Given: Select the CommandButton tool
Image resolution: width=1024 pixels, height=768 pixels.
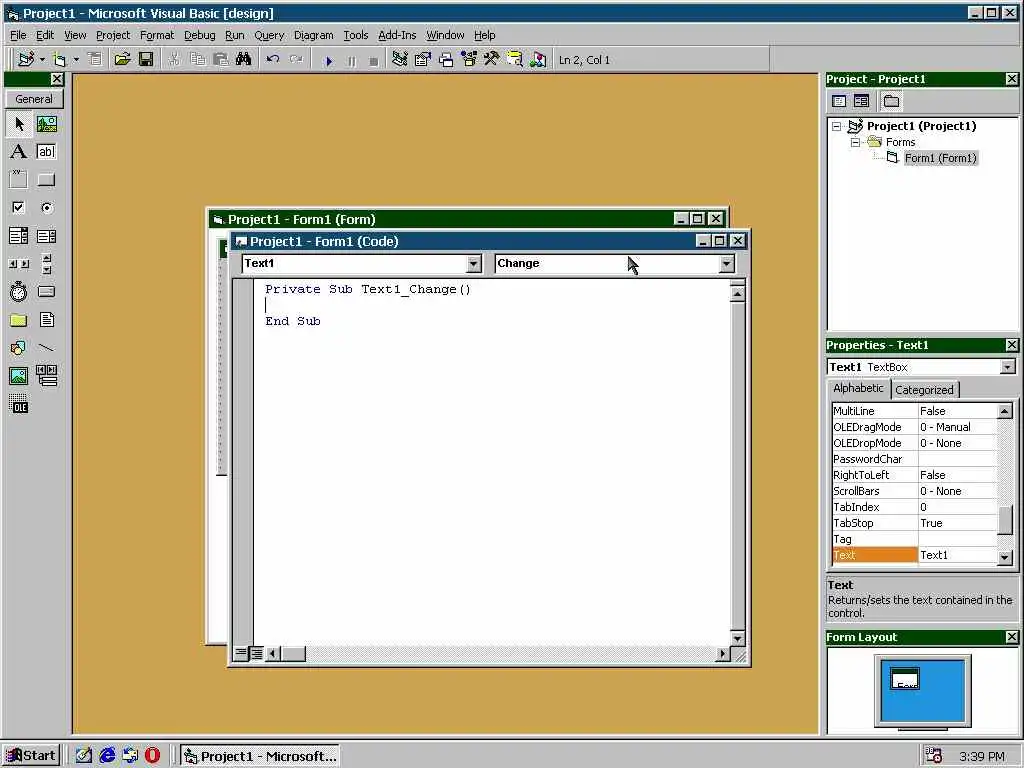Looking at the screenshot, I should (x=46, y=180).
